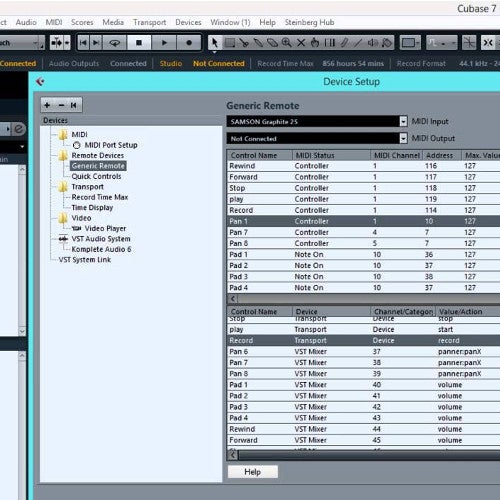Select the Erase tool
The height and width of the screenshot is (500, 500).
click(x=272, y=43)
